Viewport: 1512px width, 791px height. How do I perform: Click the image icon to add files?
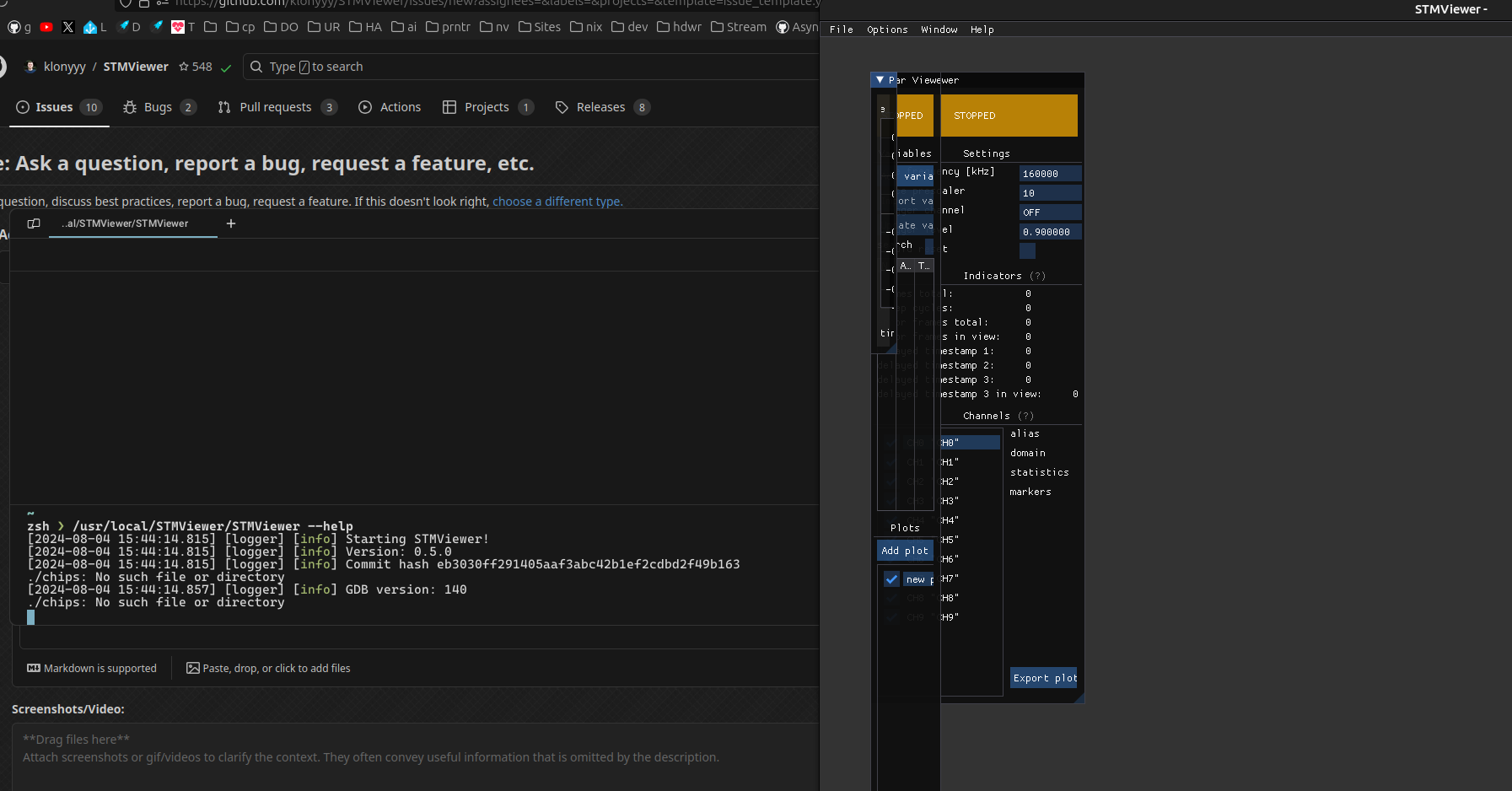tap(193, 668)
